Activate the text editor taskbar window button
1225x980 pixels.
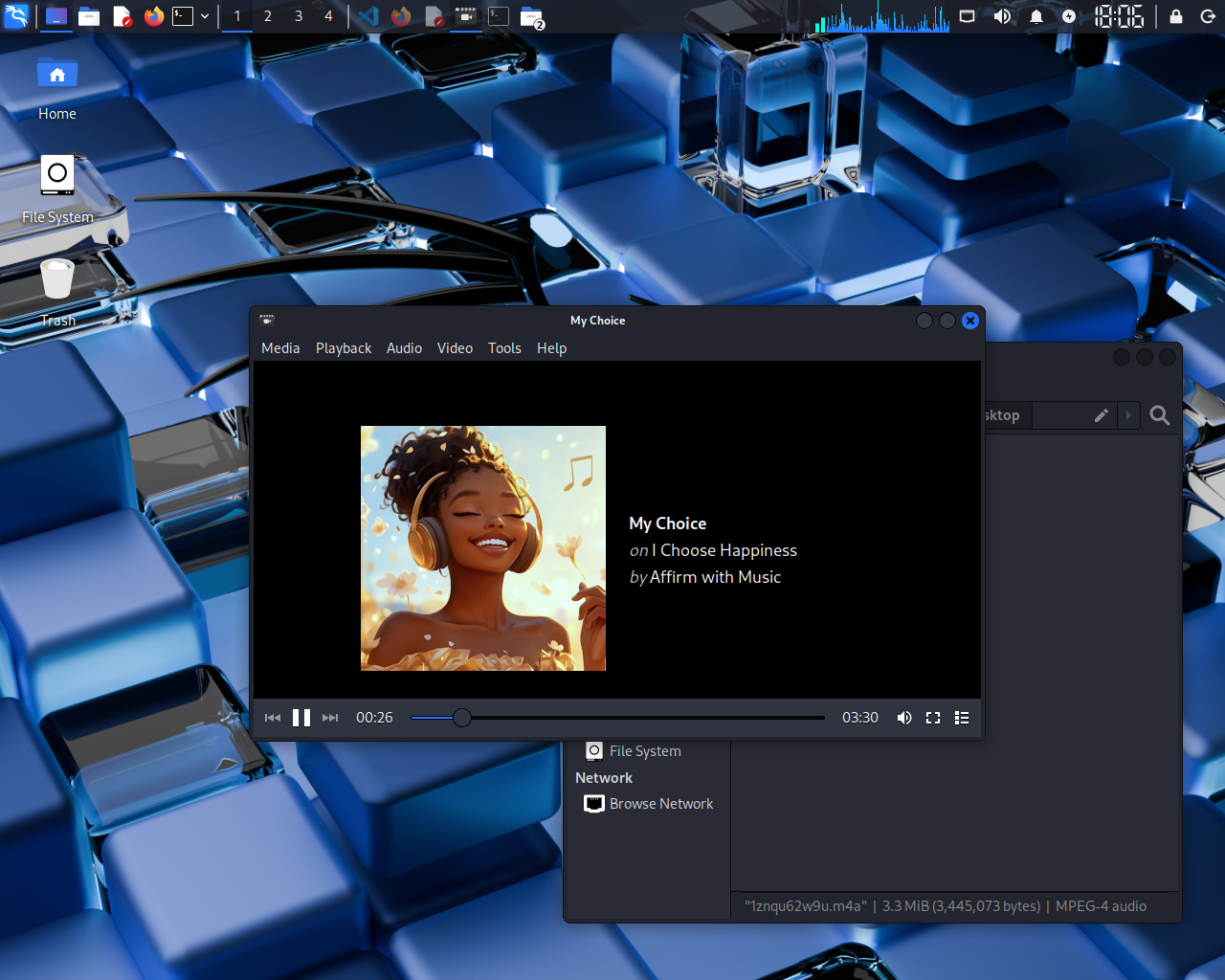pos(434,16)
